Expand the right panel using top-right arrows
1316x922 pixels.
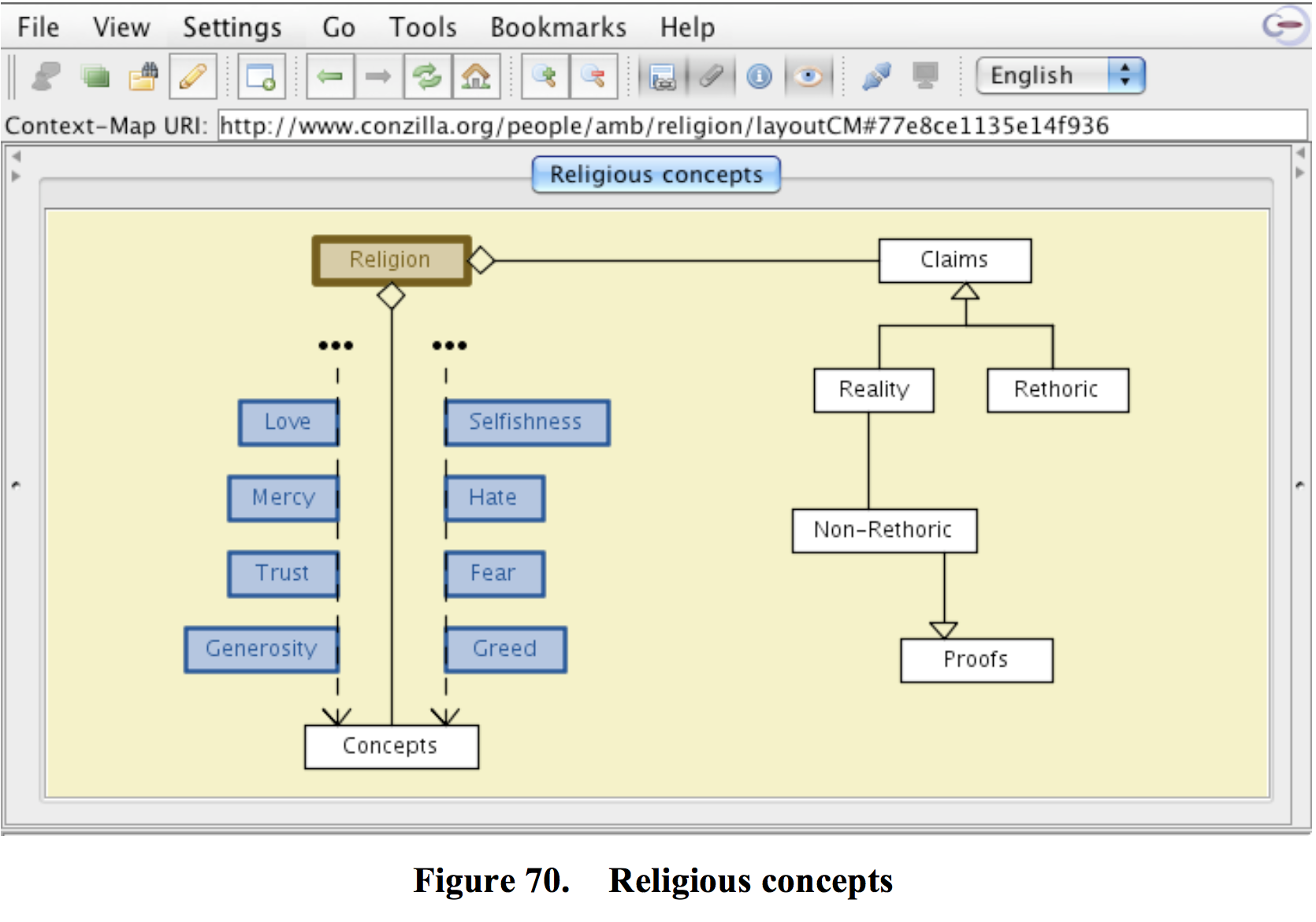click(x=1299, y=163)
